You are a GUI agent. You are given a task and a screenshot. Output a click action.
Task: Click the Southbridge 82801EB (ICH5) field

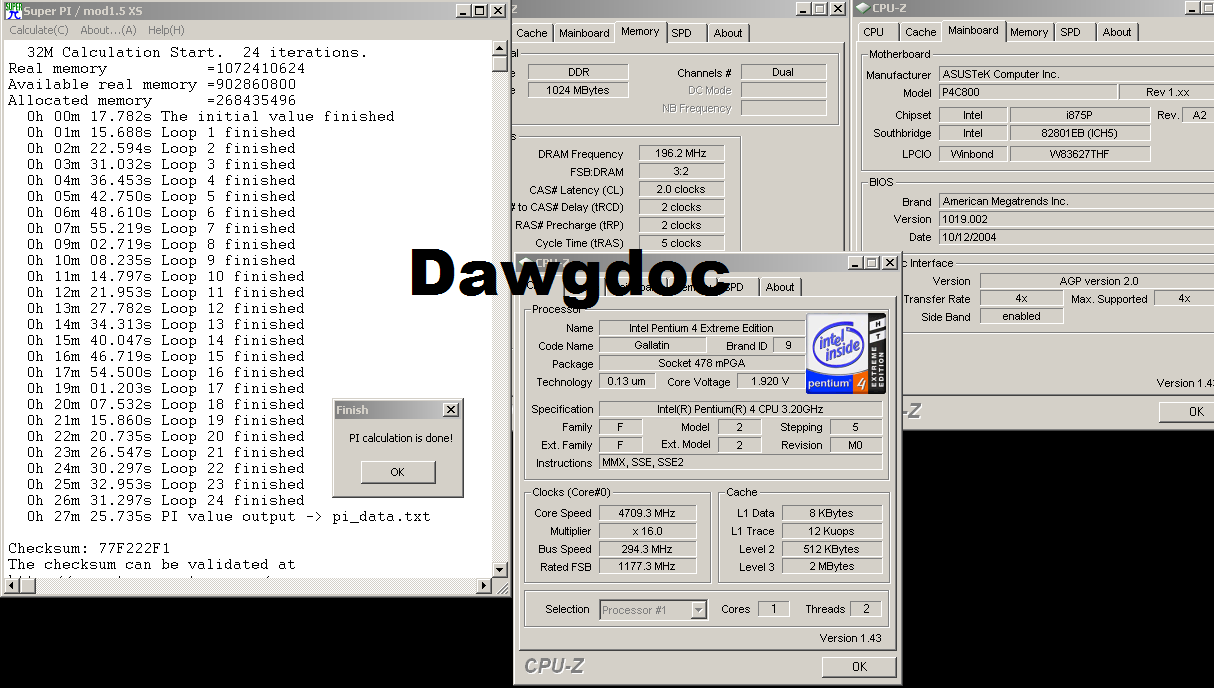(1079, 133)
